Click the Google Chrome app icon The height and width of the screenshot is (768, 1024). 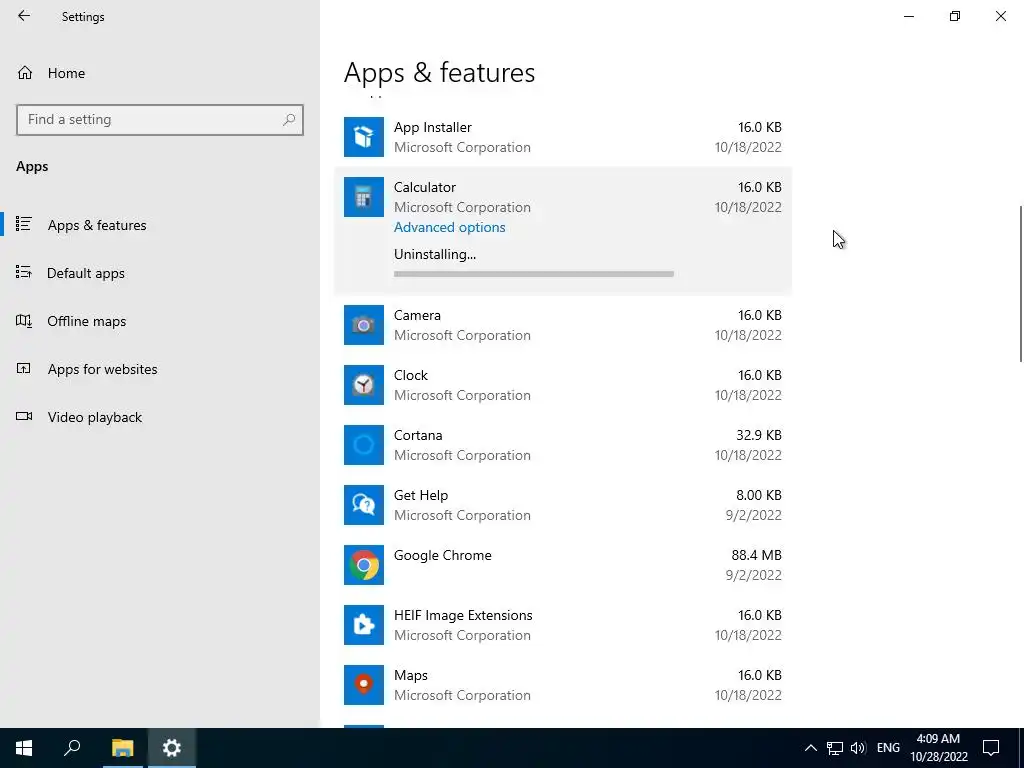click(x=364, y=566)
